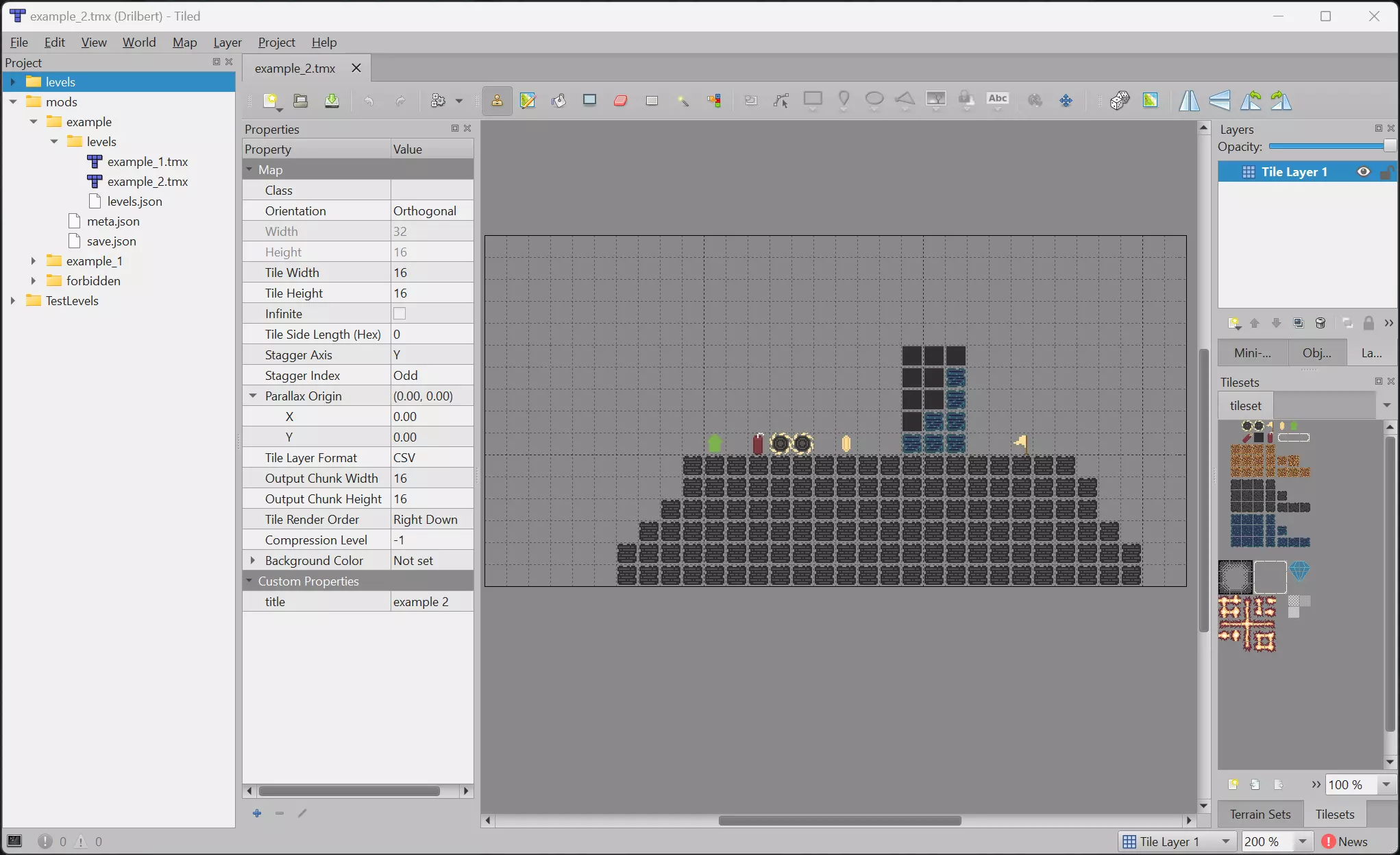
Task: Choose the Magic Wand selection tool
Action: pos(683,101)
